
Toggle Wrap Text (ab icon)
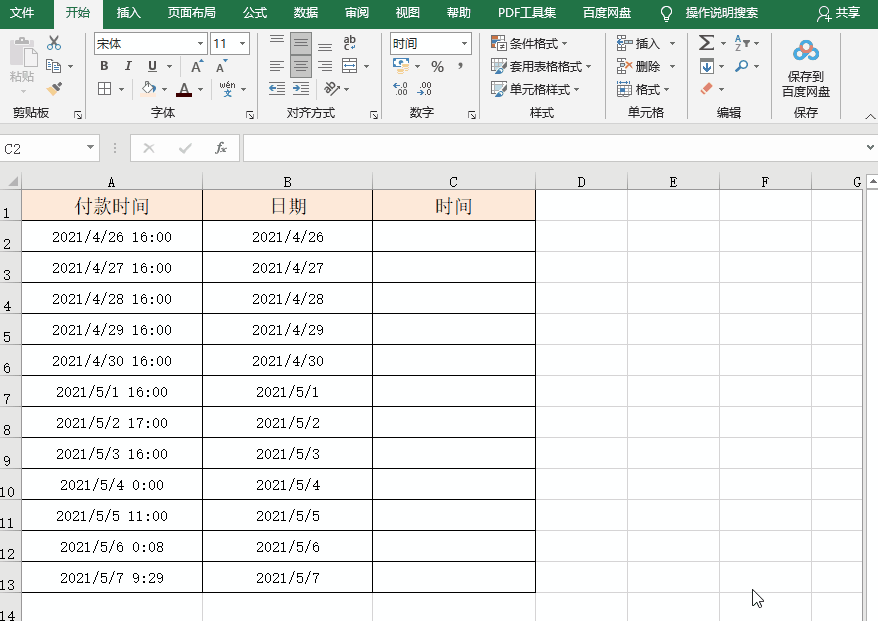[x=349, y=43]
